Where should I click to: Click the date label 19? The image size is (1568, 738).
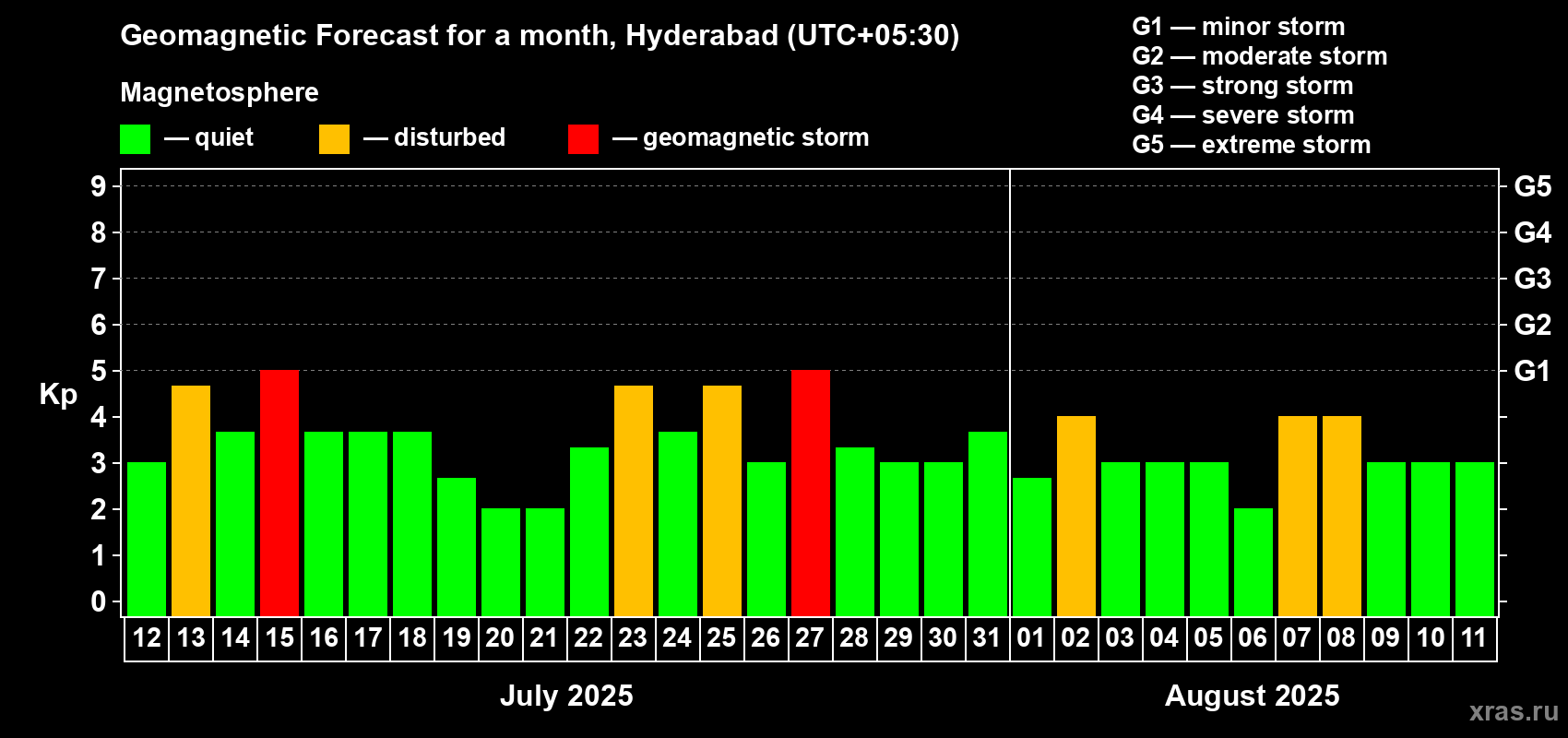(x=457, y=637)
